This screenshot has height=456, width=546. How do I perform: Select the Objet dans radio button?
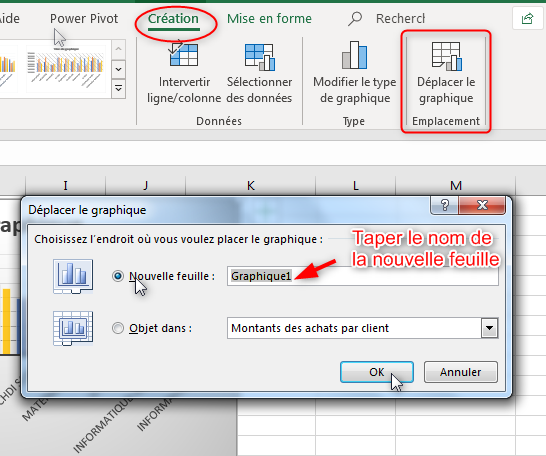(x=118, y=328)
